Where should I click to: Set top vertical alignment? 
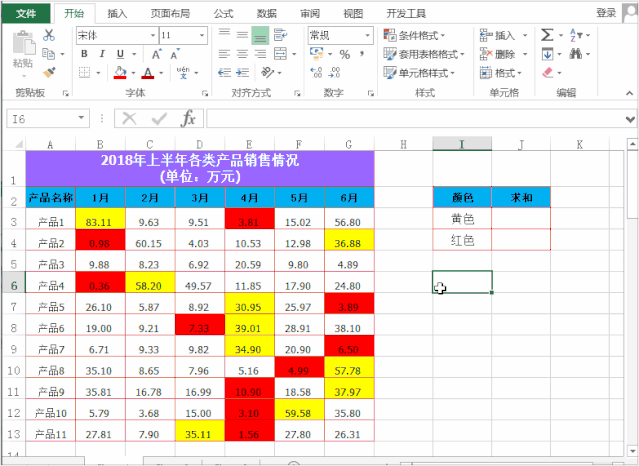click(x=224, y=35)
